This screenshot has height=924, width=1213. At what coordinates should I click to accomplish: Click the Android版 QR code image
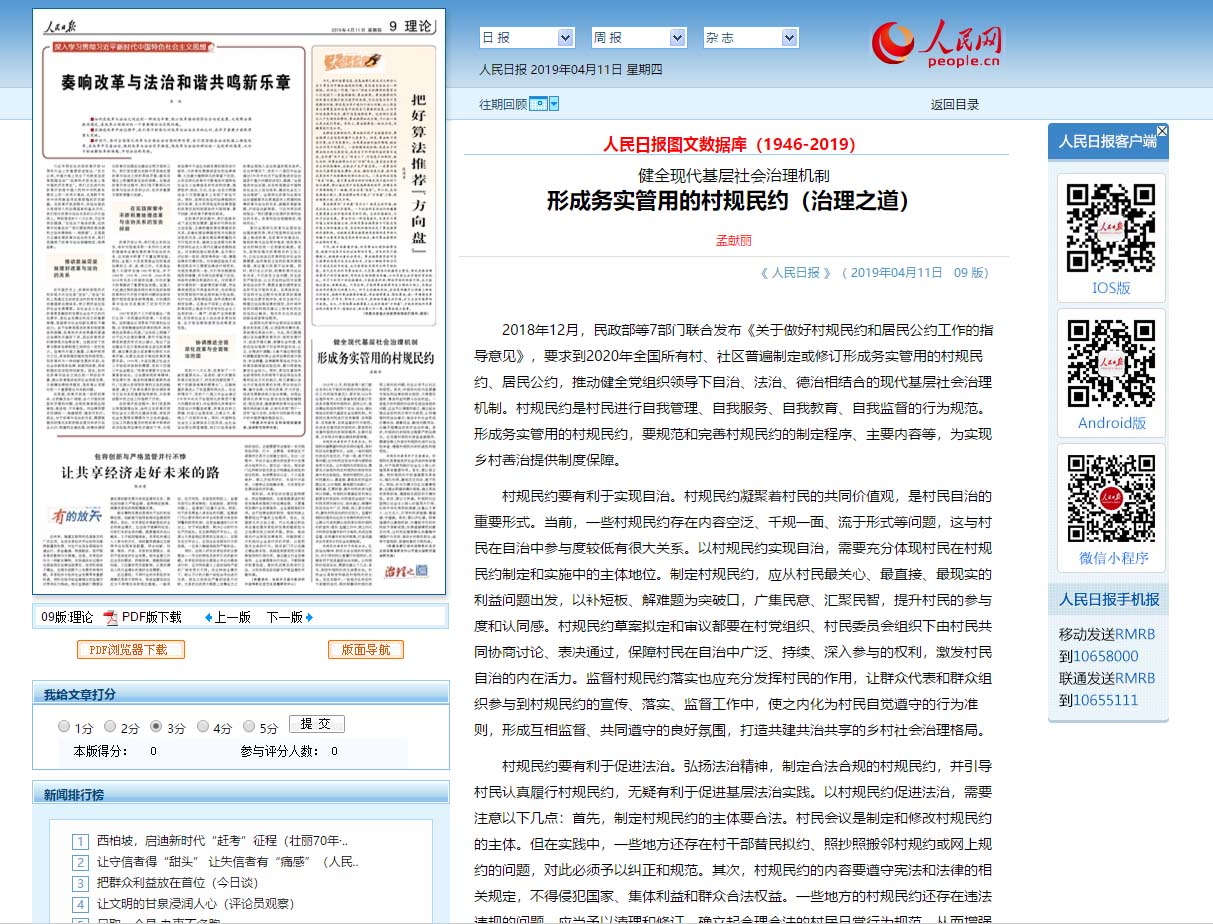pyautogui.click(x=1111, y=363)
